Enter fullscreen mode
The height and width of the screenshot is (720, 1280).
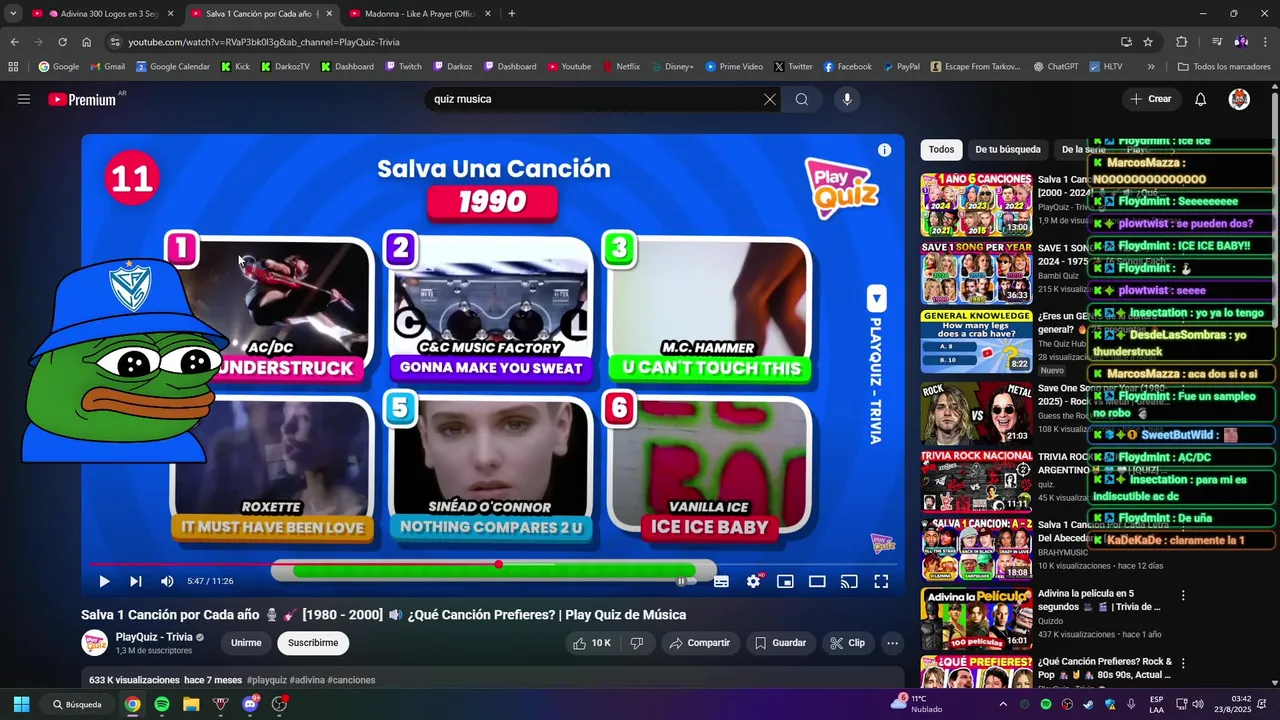tap(881, 581)
